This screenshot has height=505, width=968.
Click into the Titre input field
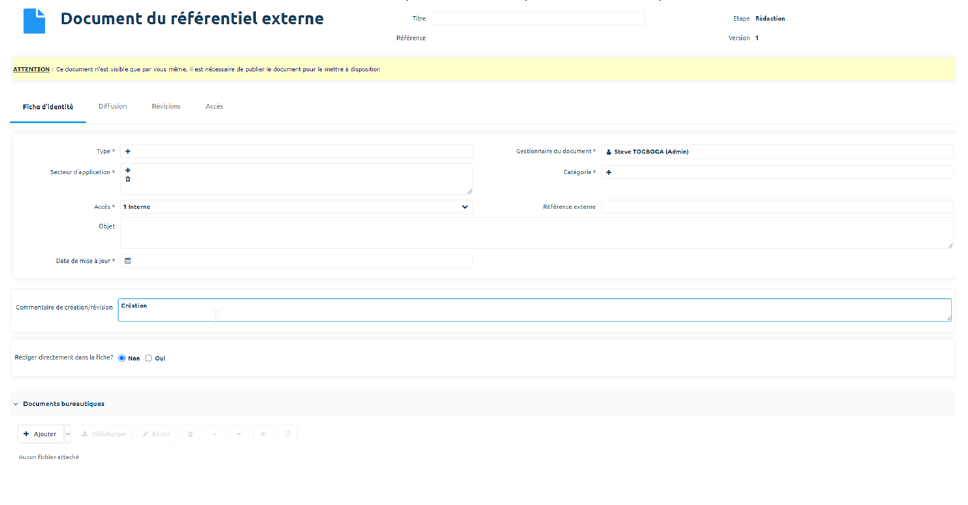tap(538, 19)
